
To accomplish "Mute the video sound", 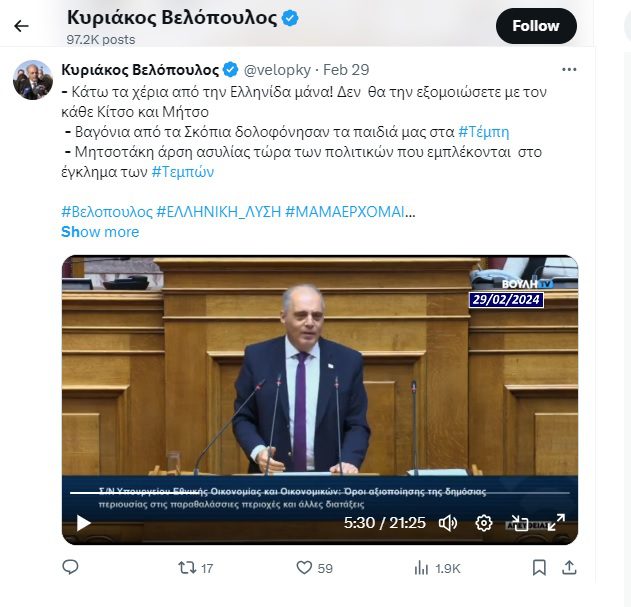I will click(448, 523).
